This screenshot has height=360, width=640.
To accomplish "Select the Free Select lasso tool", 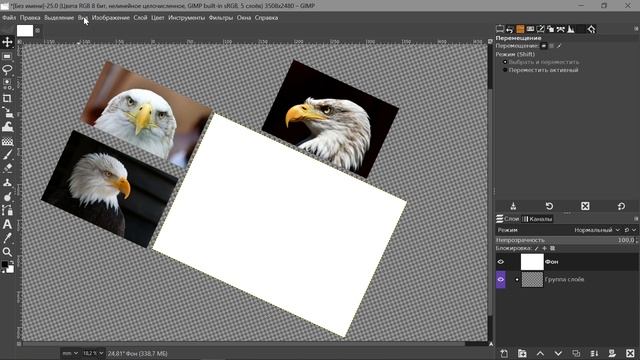I will [7, 70].
